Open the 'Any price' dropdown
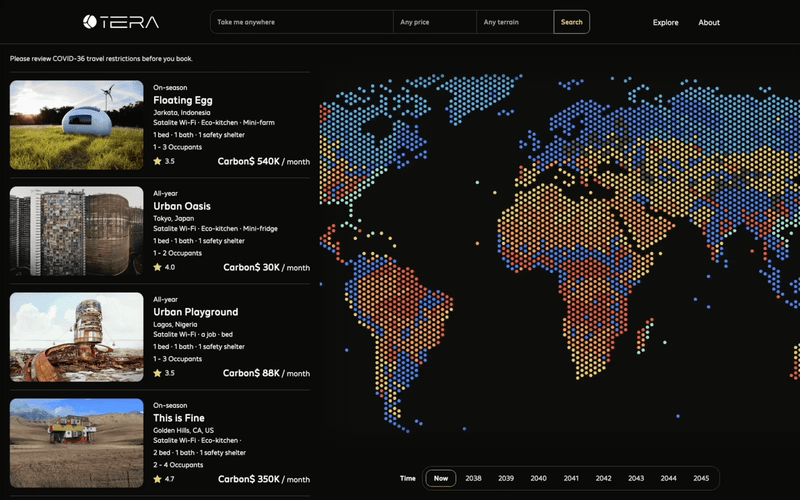 [x=434, y=22]
